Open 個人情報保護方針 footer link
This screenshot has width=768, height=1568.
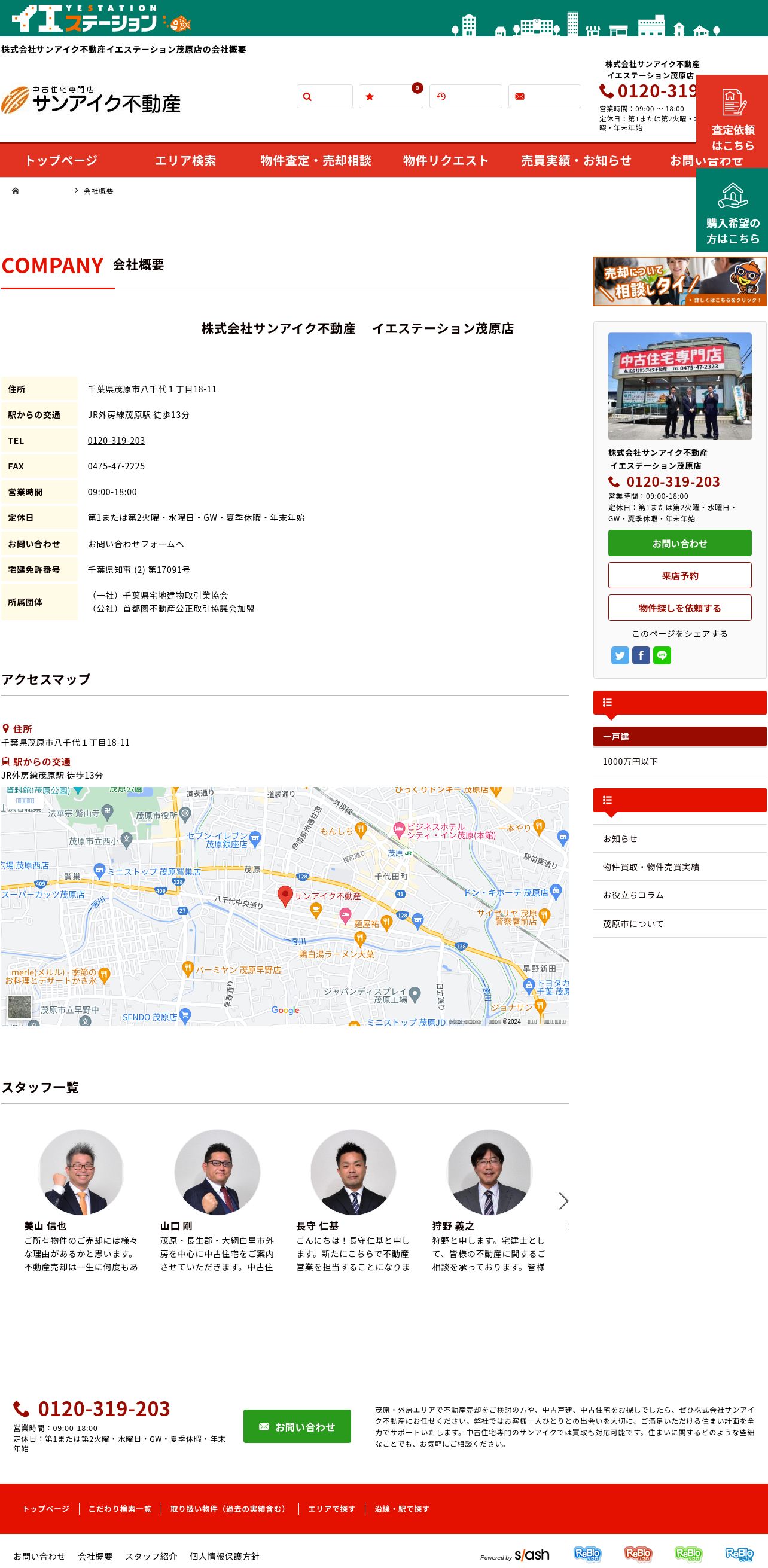coord(224,1556)
